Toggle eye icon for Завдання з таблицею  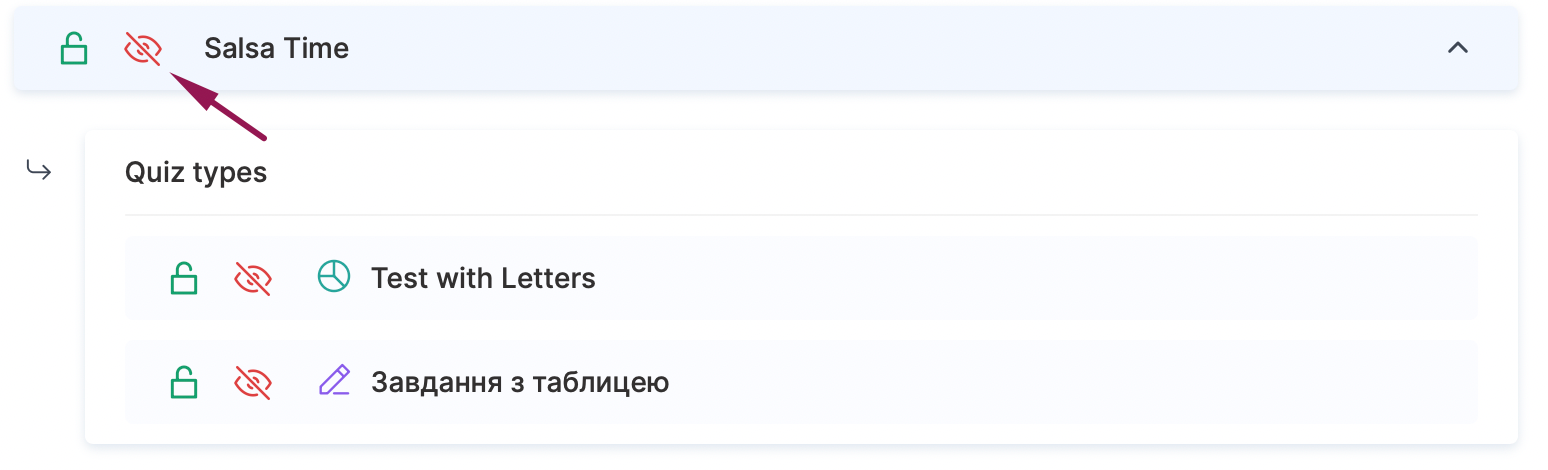coord(253,382)
